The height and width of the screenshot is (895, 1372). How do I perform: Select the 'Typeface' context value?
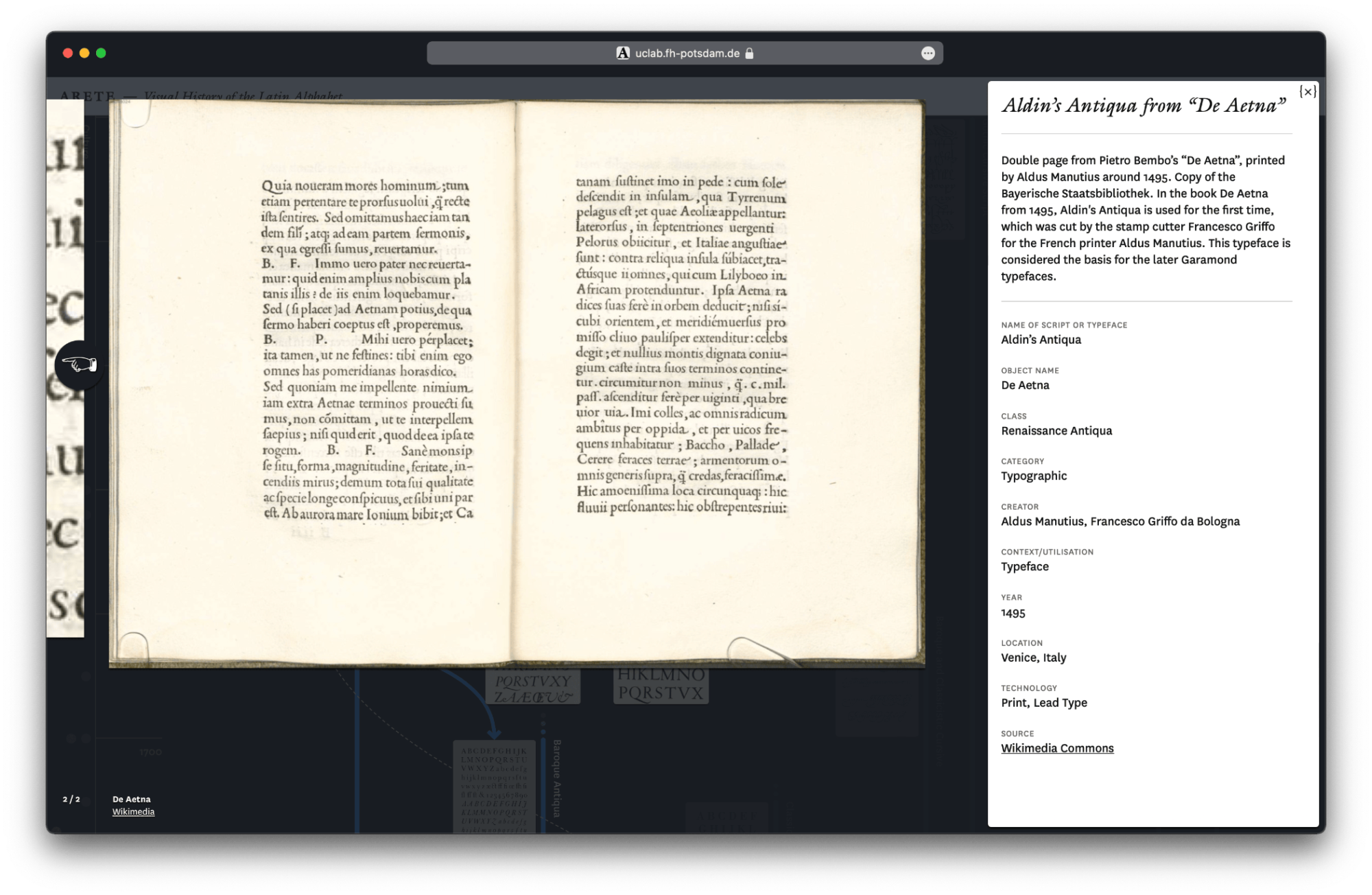1025,566
